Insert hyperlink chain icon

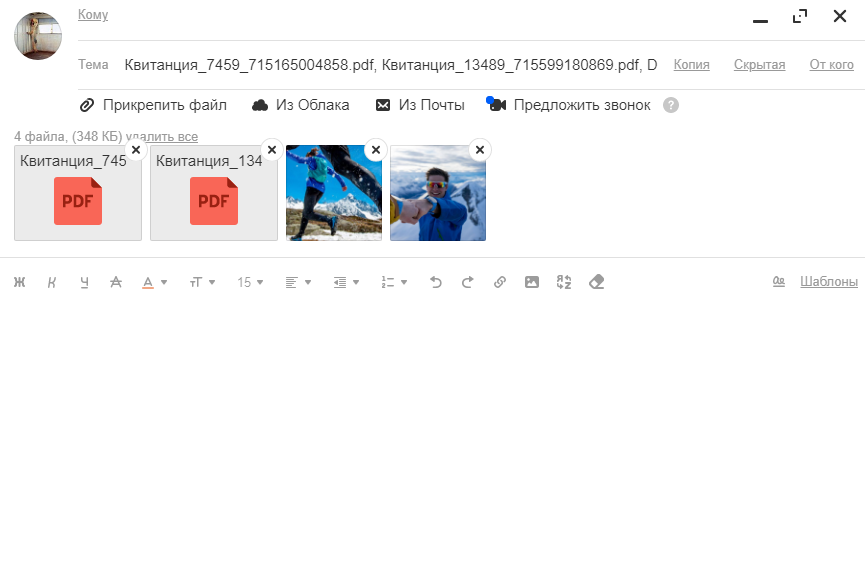[500, 282]
